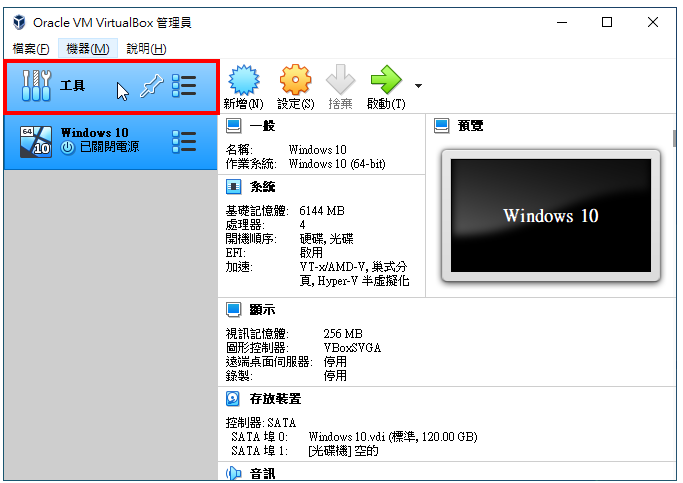The height and width of the screenshot is (483, 683).
Task: Click the pin icon in 工具 row
Action: tap(151, 86)
